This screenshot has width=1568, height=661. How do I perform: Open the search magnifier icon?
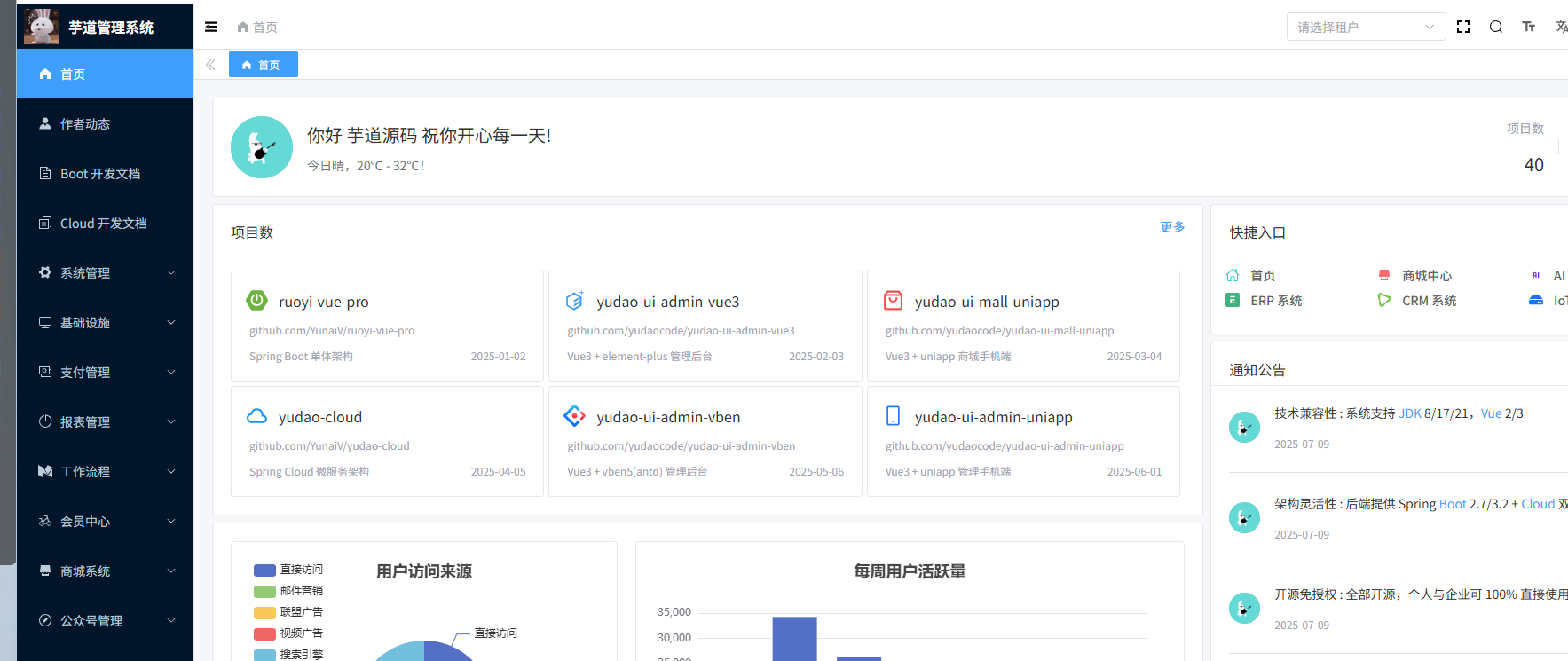pos(1496,27)
